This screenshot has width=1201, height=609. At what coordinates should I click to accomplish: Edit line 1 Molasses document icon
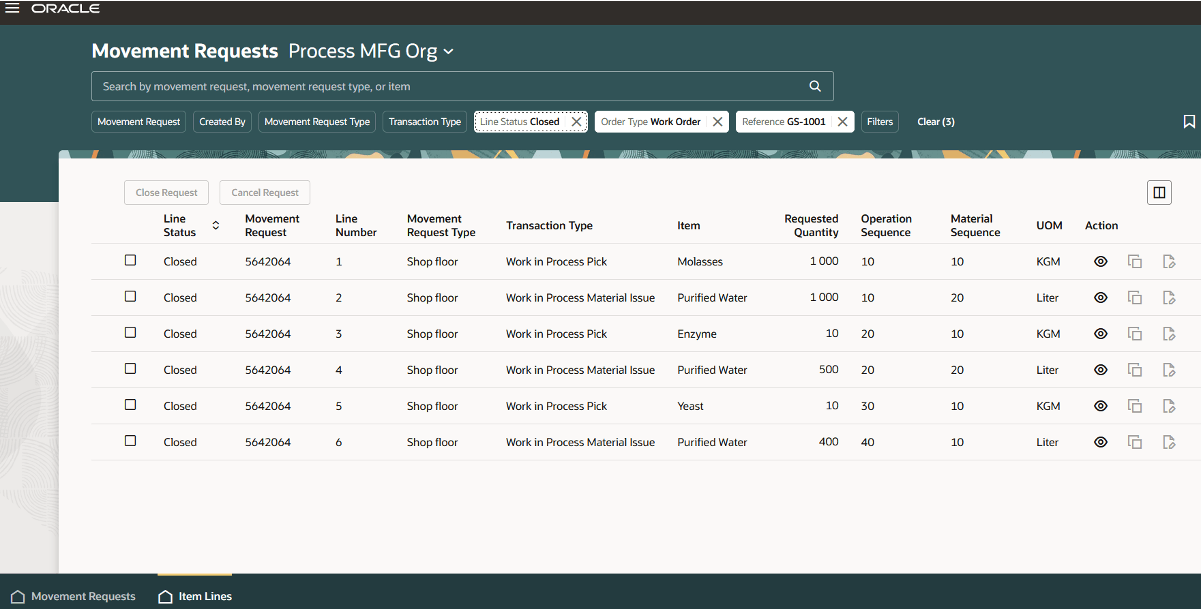point(1169,262)
